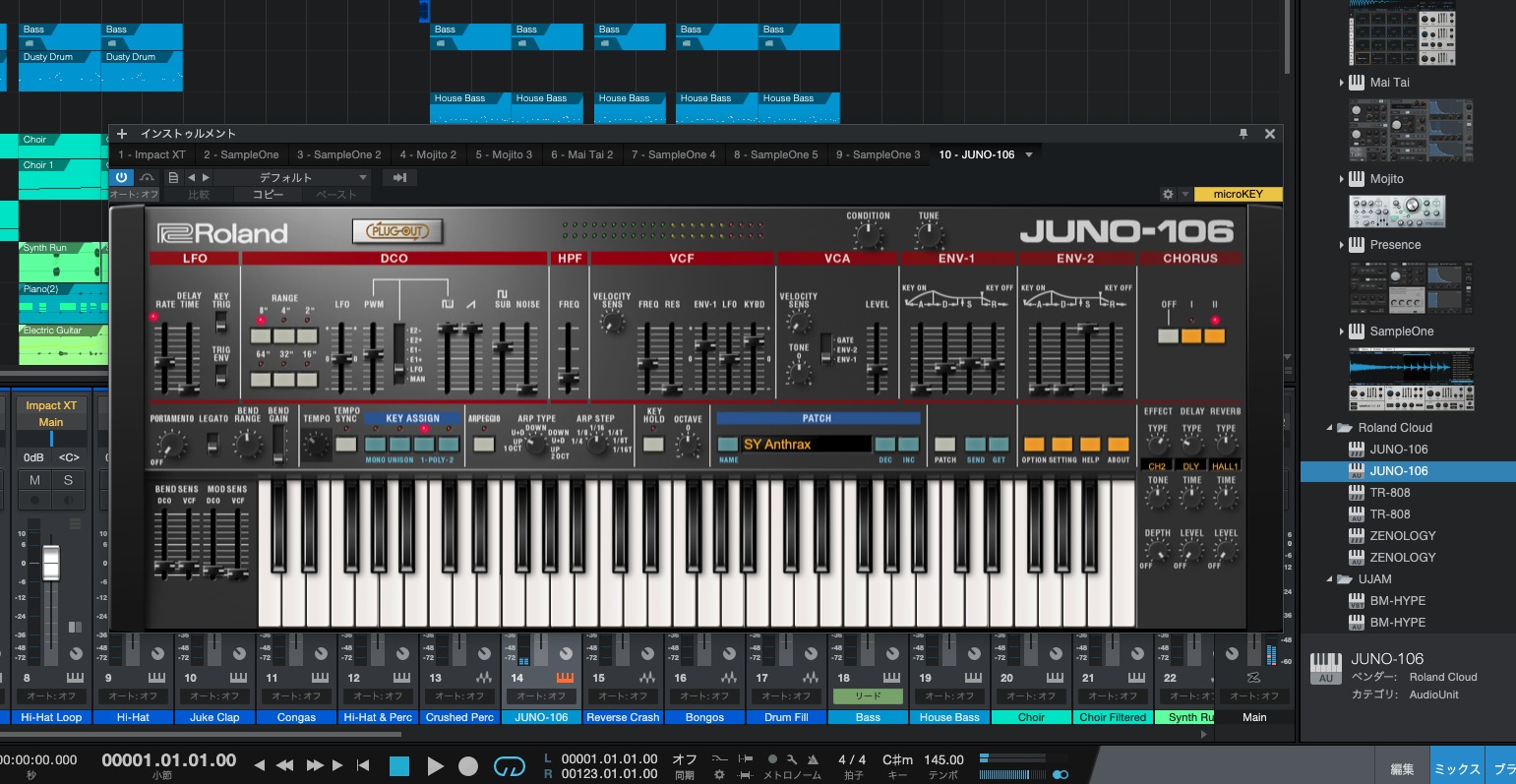Expand the Mojito browser entry
Viewport: 1516px width, 784px height.
[x=1342, y=179]
